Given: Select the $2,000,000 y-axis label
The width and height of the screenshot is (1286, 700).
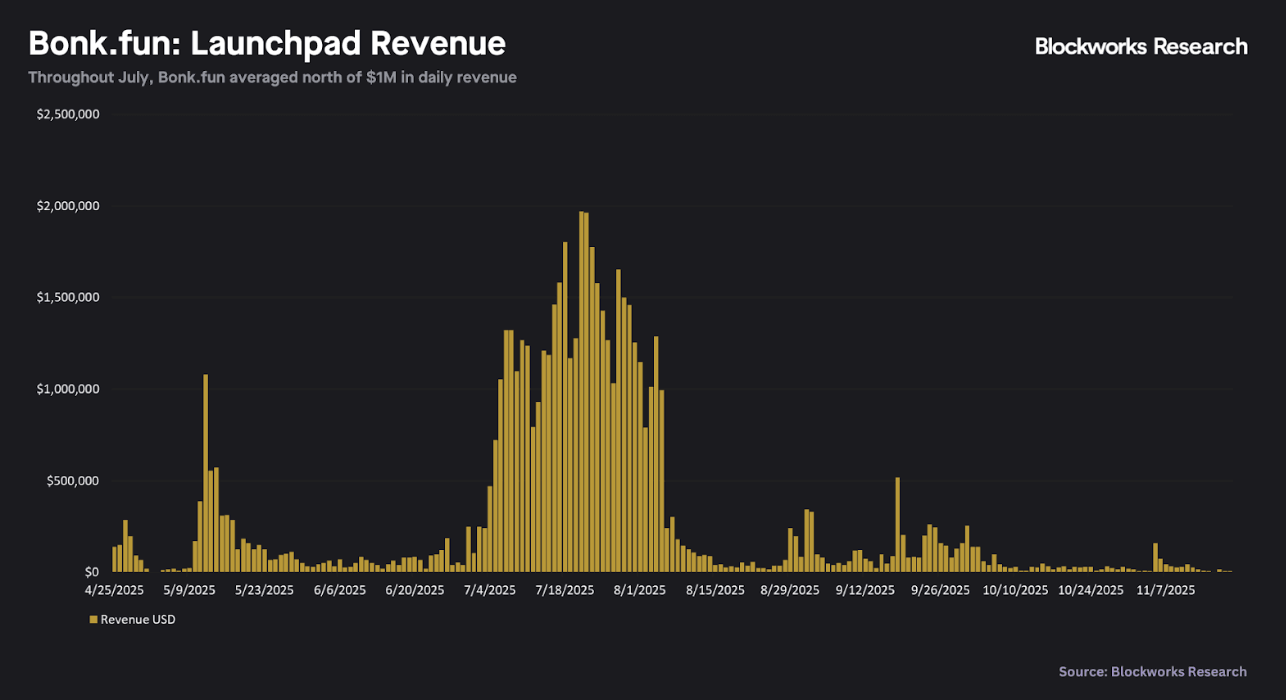Looking at the screenshot, I should click(x=67, y=206).
